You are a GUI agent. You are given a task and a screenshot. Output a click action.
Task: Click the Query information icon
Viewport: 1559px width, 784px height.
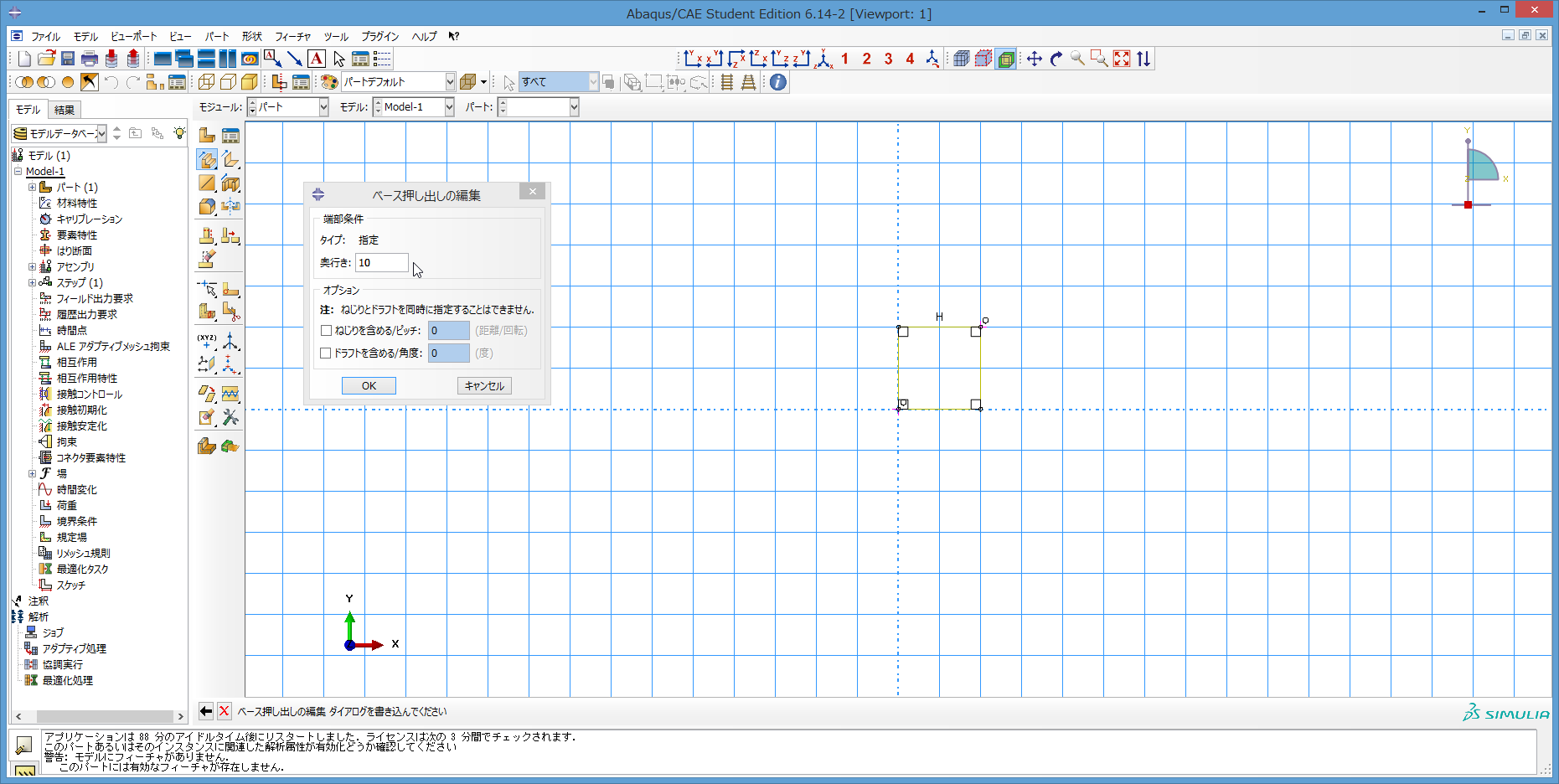click(778, 82)
